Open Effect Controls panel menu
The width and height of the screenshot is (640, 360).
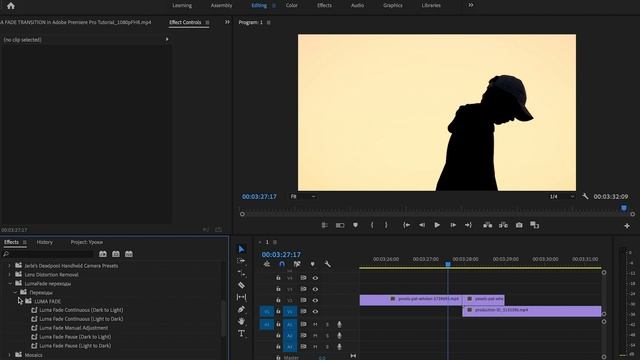[207, 22]
